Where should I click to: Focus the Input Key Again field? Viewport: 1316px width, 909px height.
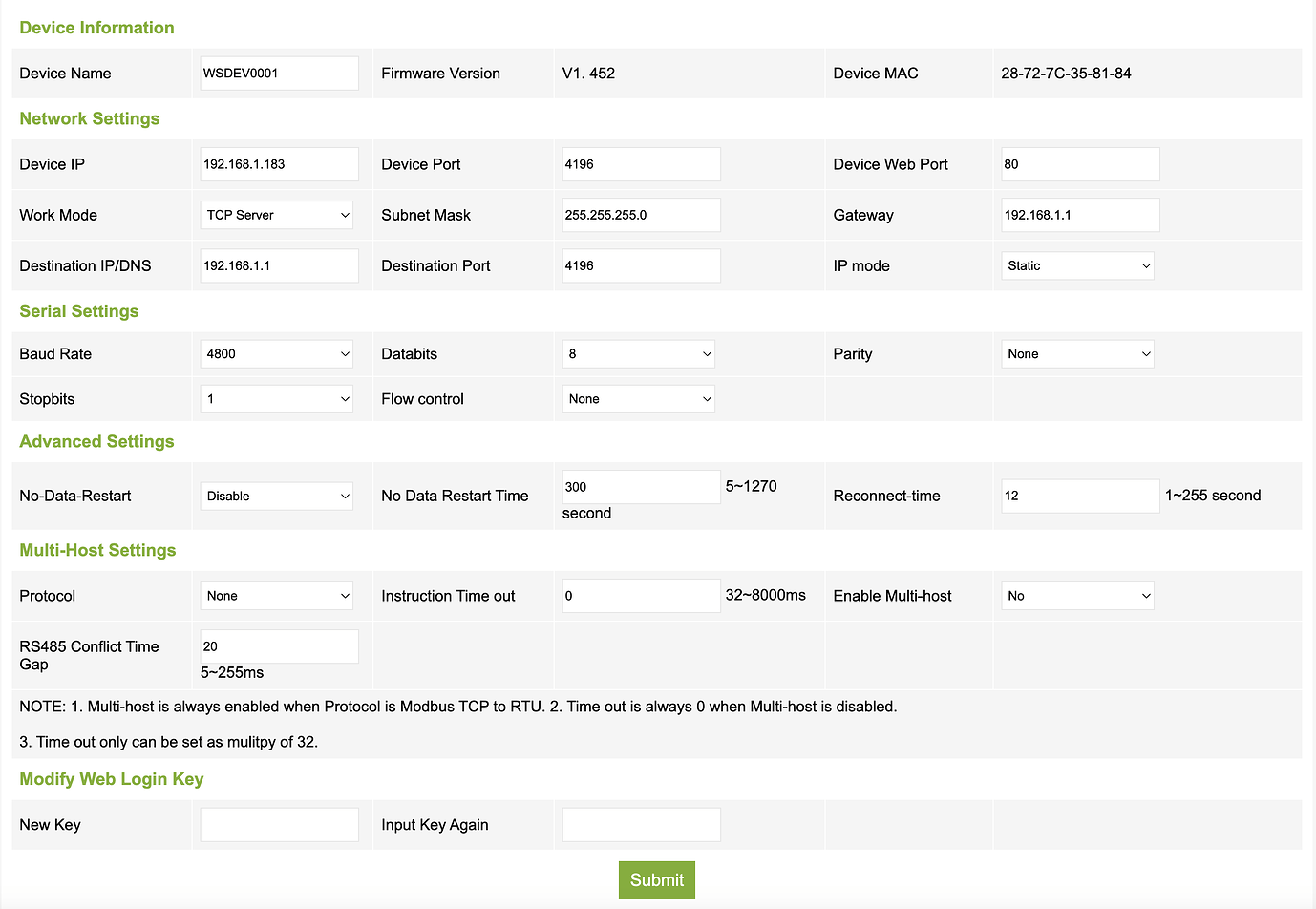pos(641,825)
